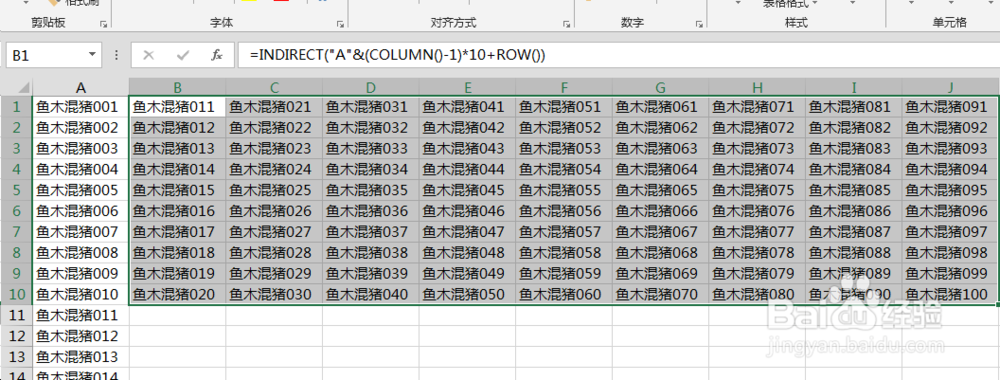This screenshot has height=380, width=1000.
Task: Open the 字体 group dialog launcher
Action: click(340, 24)
